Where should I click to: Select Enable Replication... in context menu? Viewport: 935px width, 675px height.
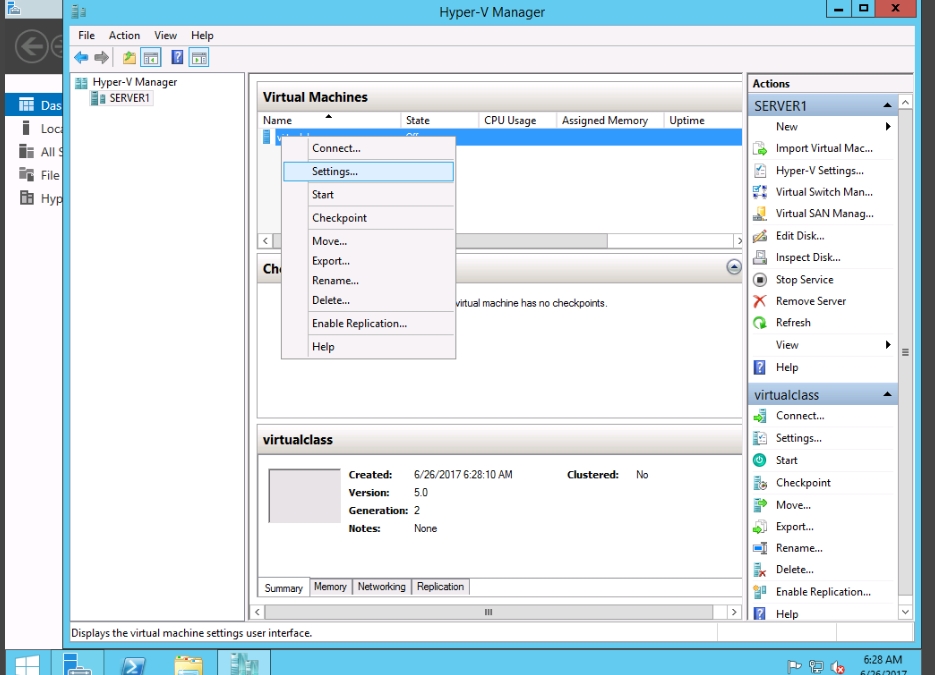point(359,324)
